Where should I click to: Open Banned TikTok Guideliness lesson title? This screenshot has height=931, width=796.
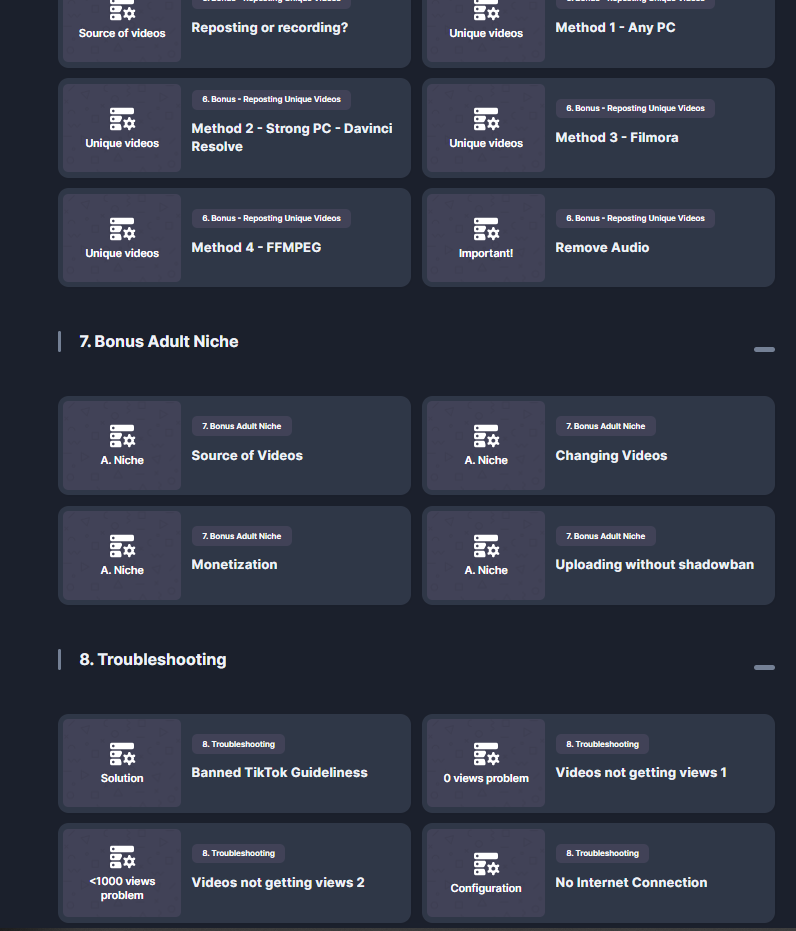[x=279, y=772]
